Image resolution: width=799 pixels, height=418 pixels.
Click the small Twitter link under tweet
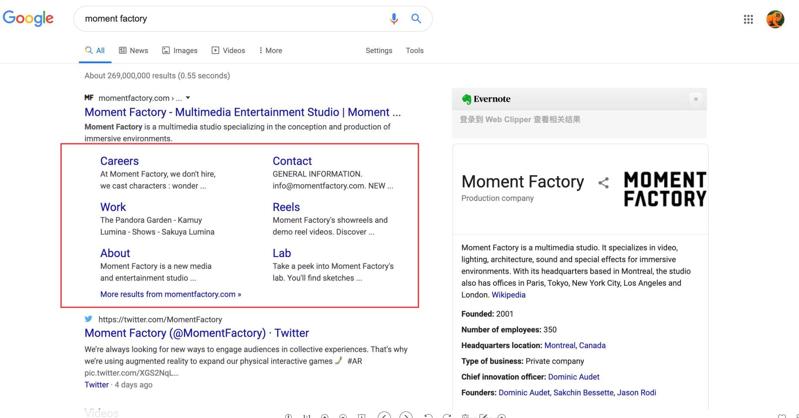(x=96, y=385)
